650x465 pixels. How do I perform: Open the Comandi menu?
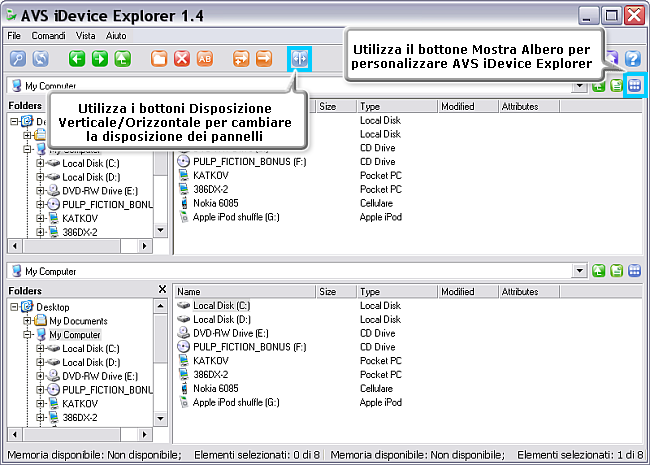coord(49,36)
